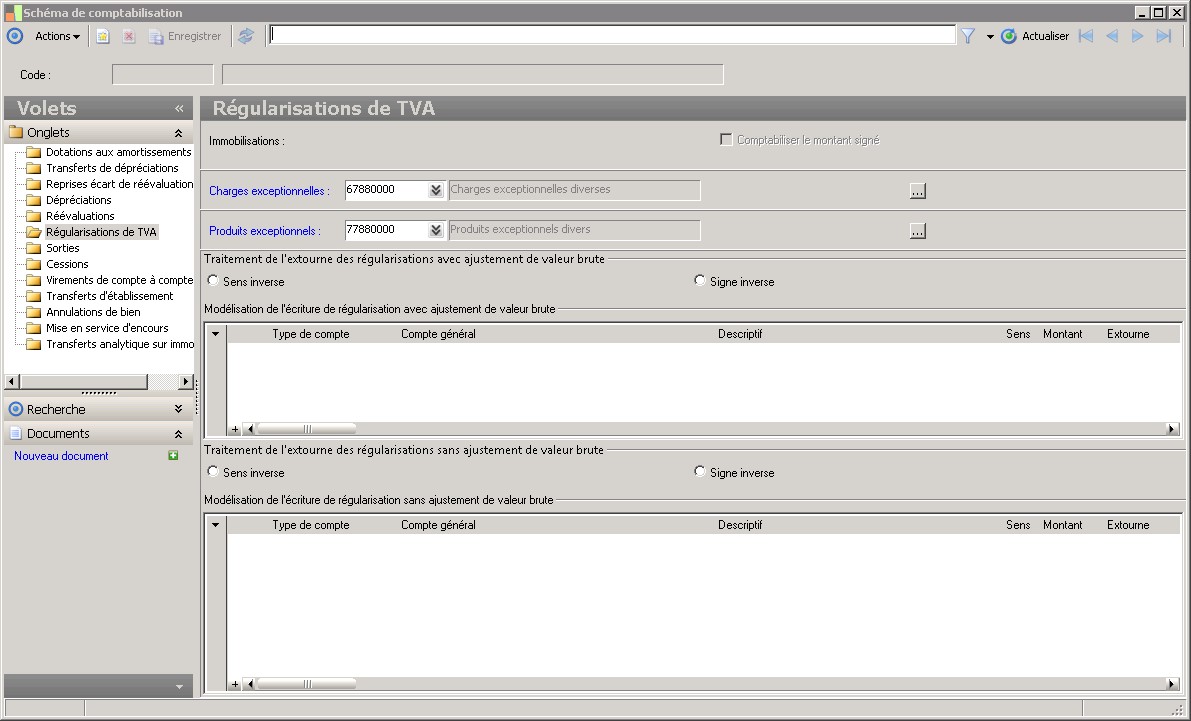Screen dimensions: 1191x721
Task: Select Sens inverse for avec ajustement
Action: tap(213, 280)
